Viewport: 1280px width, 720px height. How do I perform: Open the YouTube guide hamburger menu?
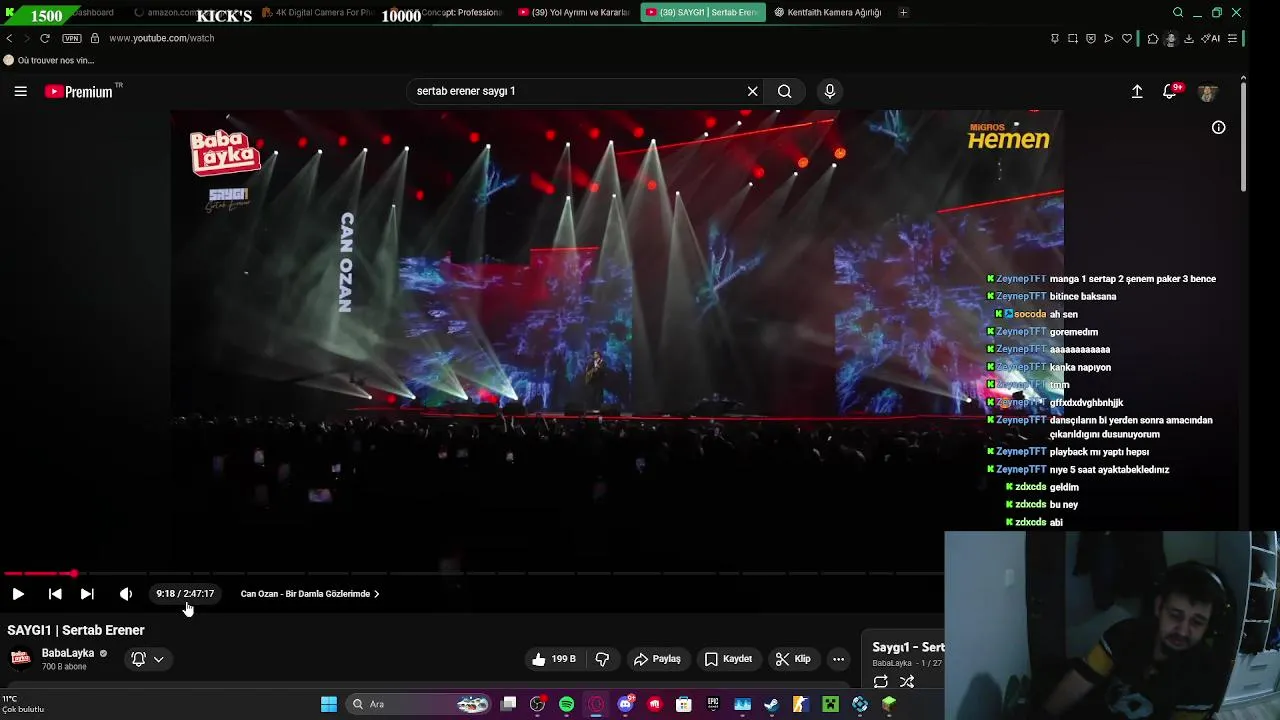click(x=20, y=91)
